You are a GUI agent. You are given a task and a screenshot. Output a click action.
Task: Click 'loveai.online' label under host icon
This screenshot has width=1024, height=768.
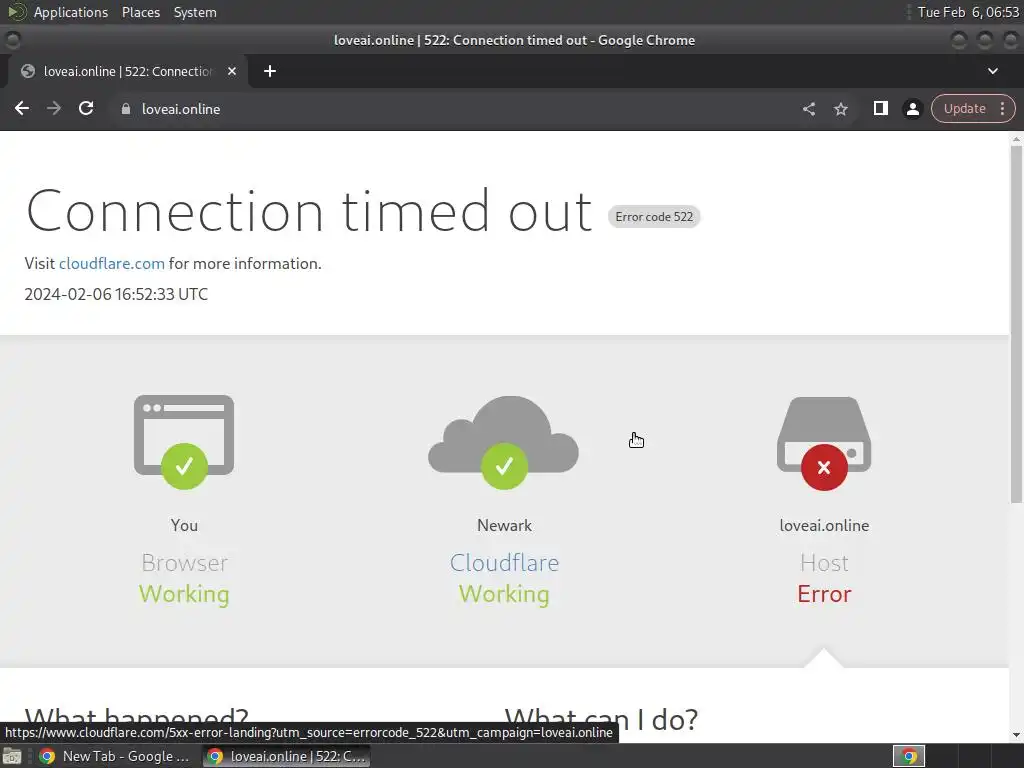coord(824,525)
